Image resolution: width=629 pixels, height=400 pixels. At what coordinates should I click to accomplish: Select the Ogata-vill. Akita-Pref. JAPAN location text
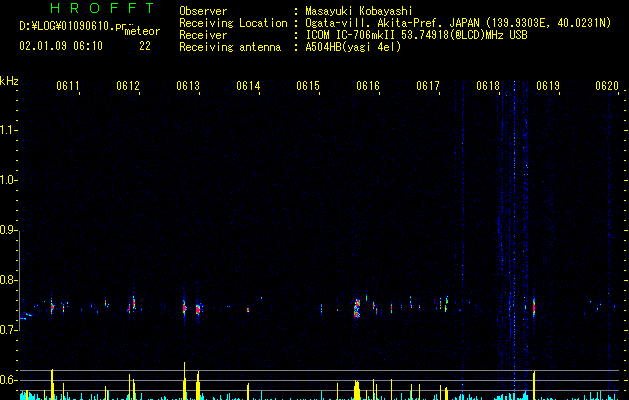pyautogui.click(x=458, y=23)
